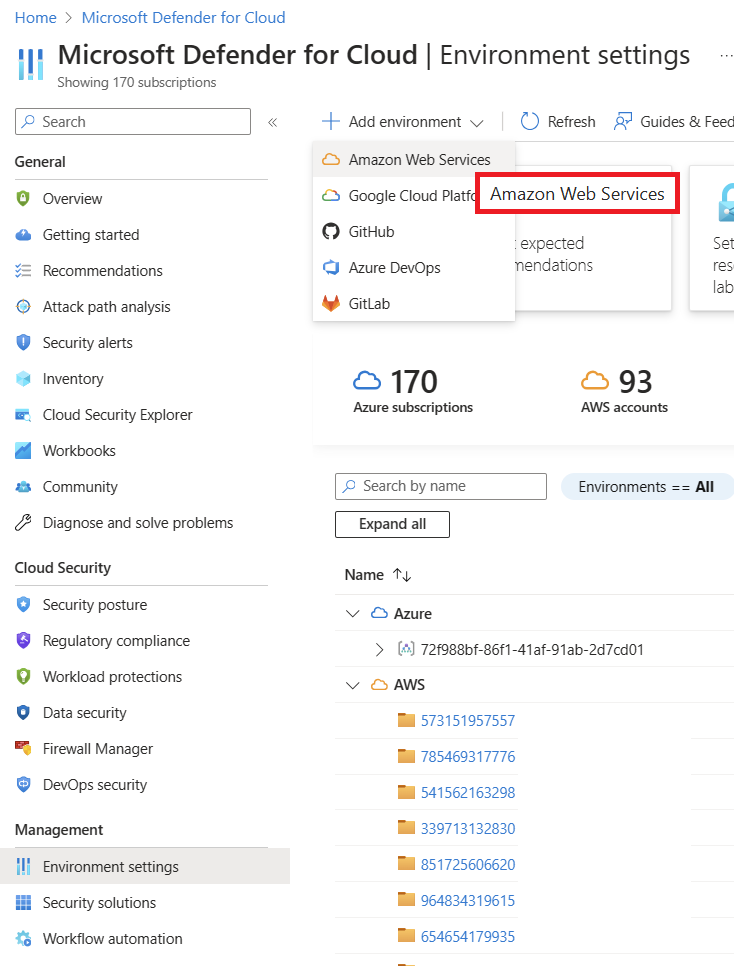734x966 pixels.
Task: Click the Security posture shield icon
Action: coord(23,604)
